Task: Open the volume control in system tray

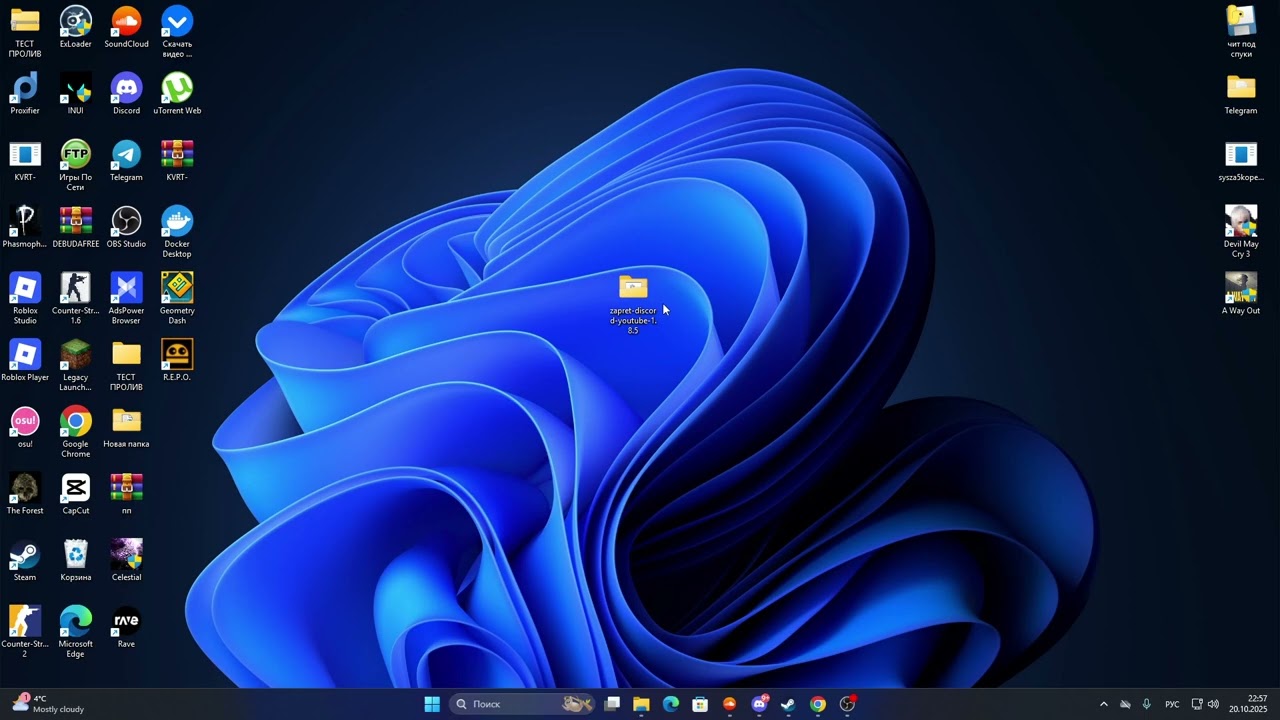Action: pyautogui.click(x=1214, y=704)
